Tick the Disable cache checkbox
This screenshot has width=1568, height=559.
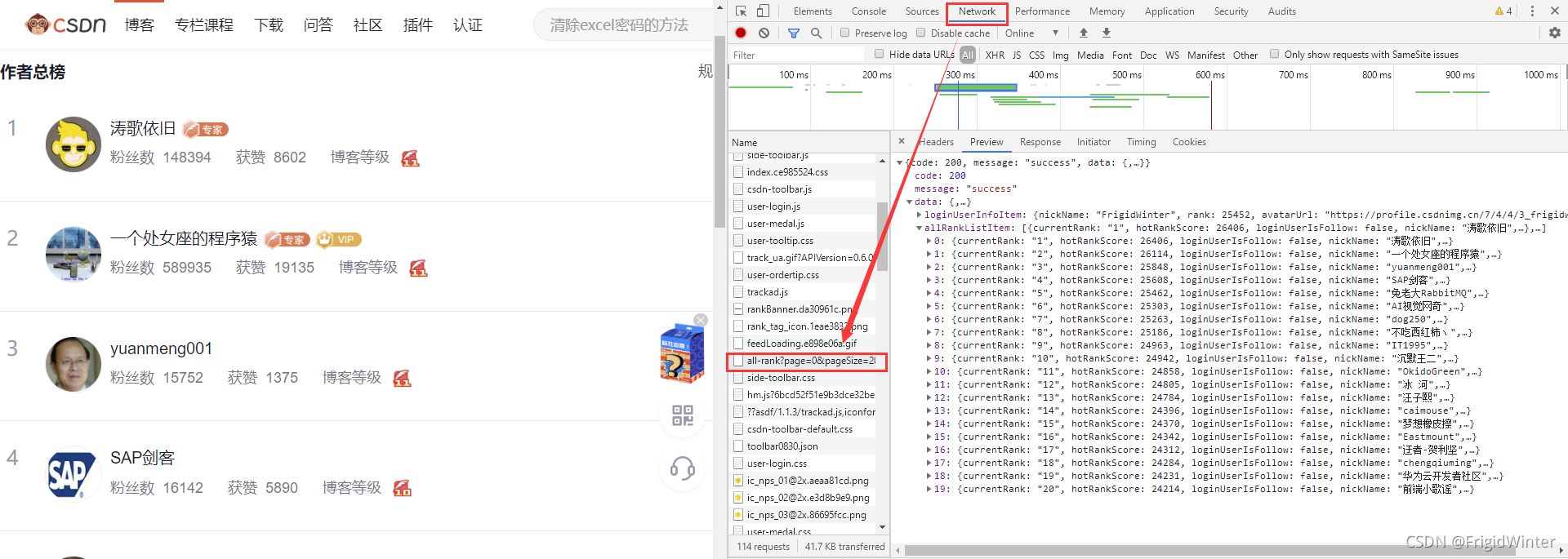[x=921, y=33]
